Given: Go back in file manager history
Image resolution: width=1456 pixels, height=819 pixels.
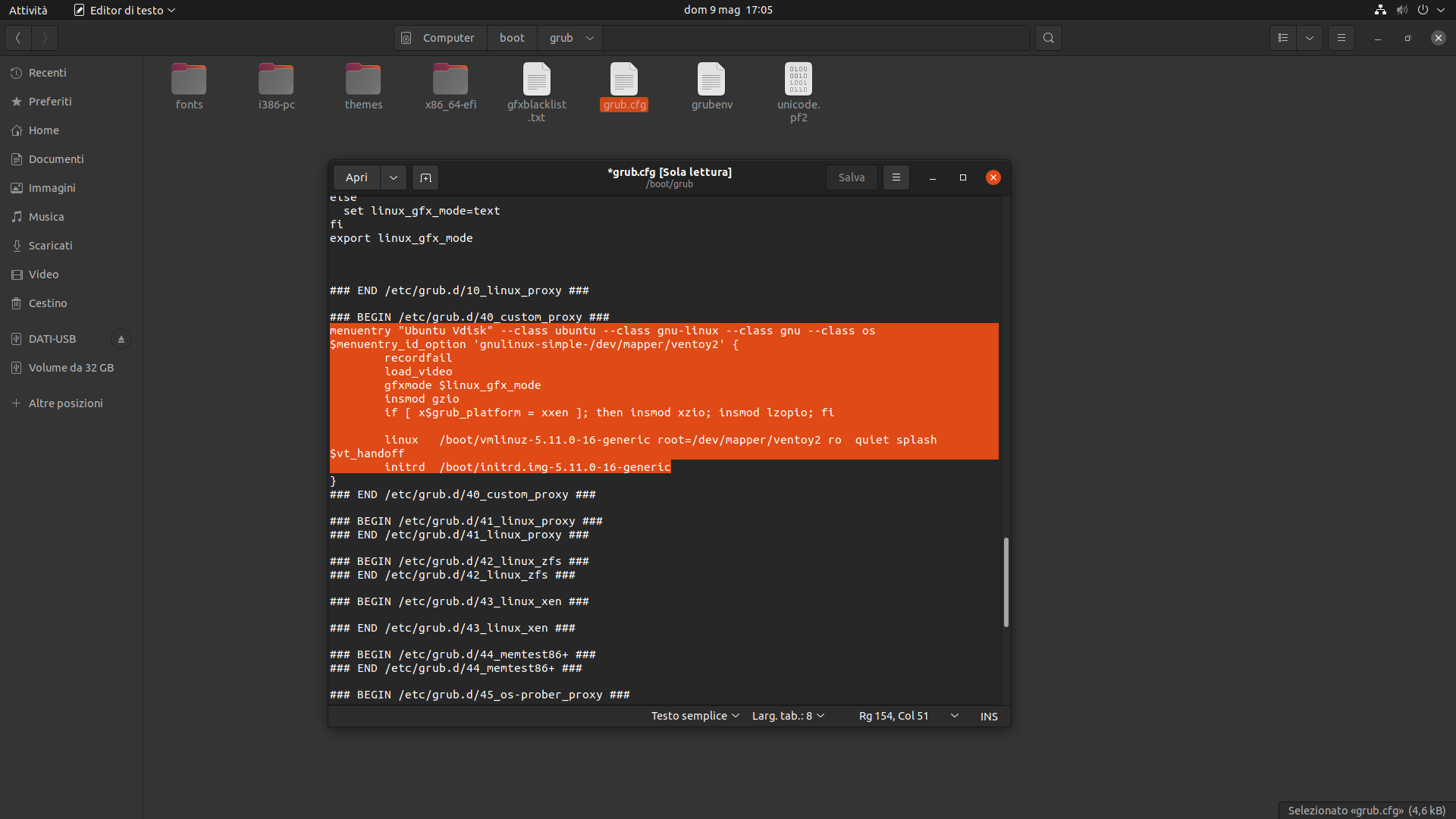Looking at the screenshot, I should 17,38.
